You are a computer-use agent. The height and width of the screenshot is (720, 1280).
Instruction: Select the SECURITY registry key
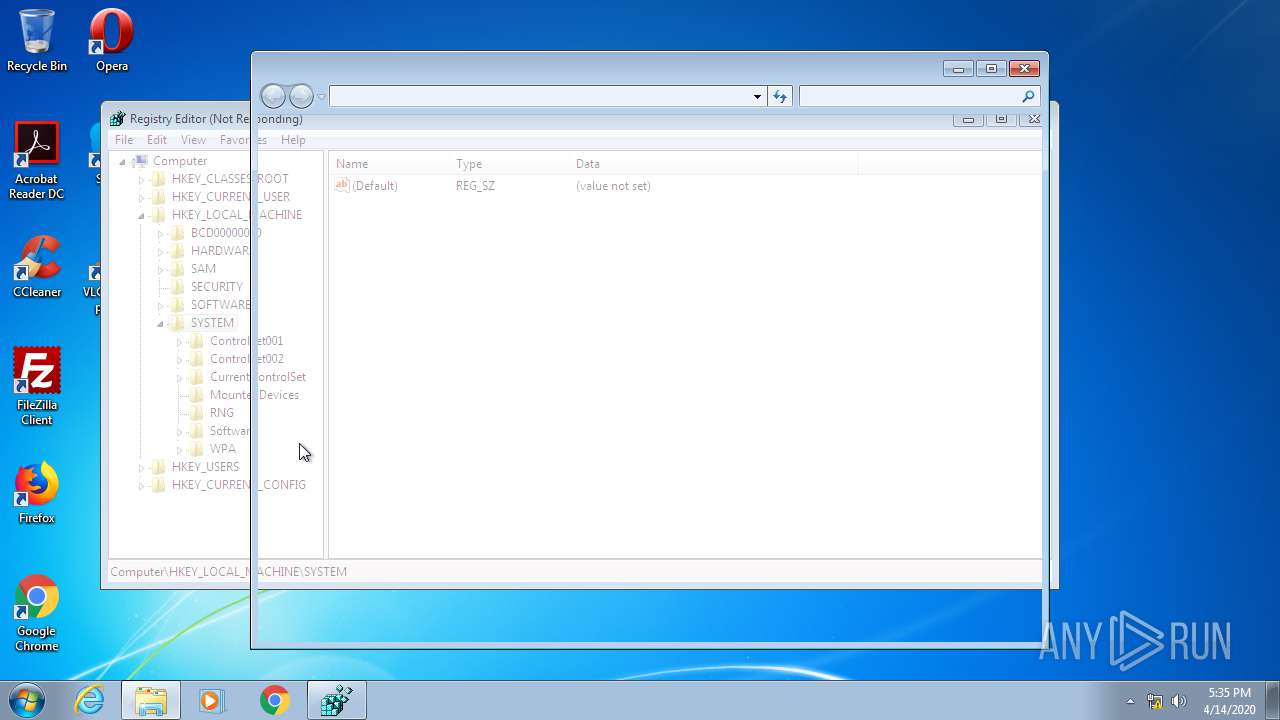click(216, 287)
